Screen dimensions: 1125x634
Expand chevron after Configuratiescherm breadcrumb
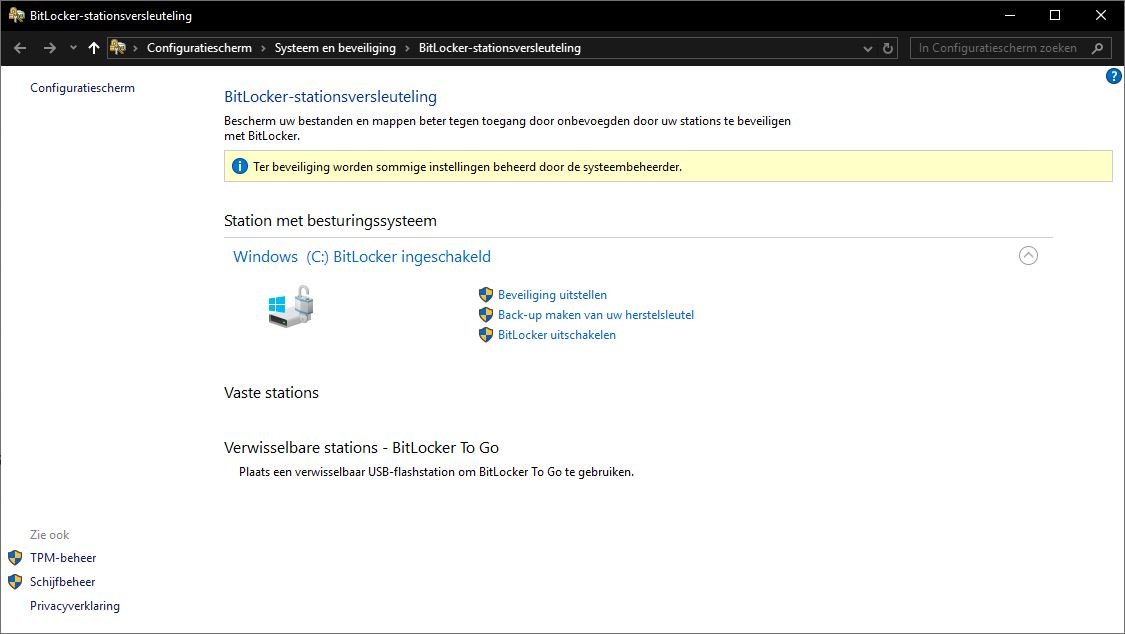[263, 48]
